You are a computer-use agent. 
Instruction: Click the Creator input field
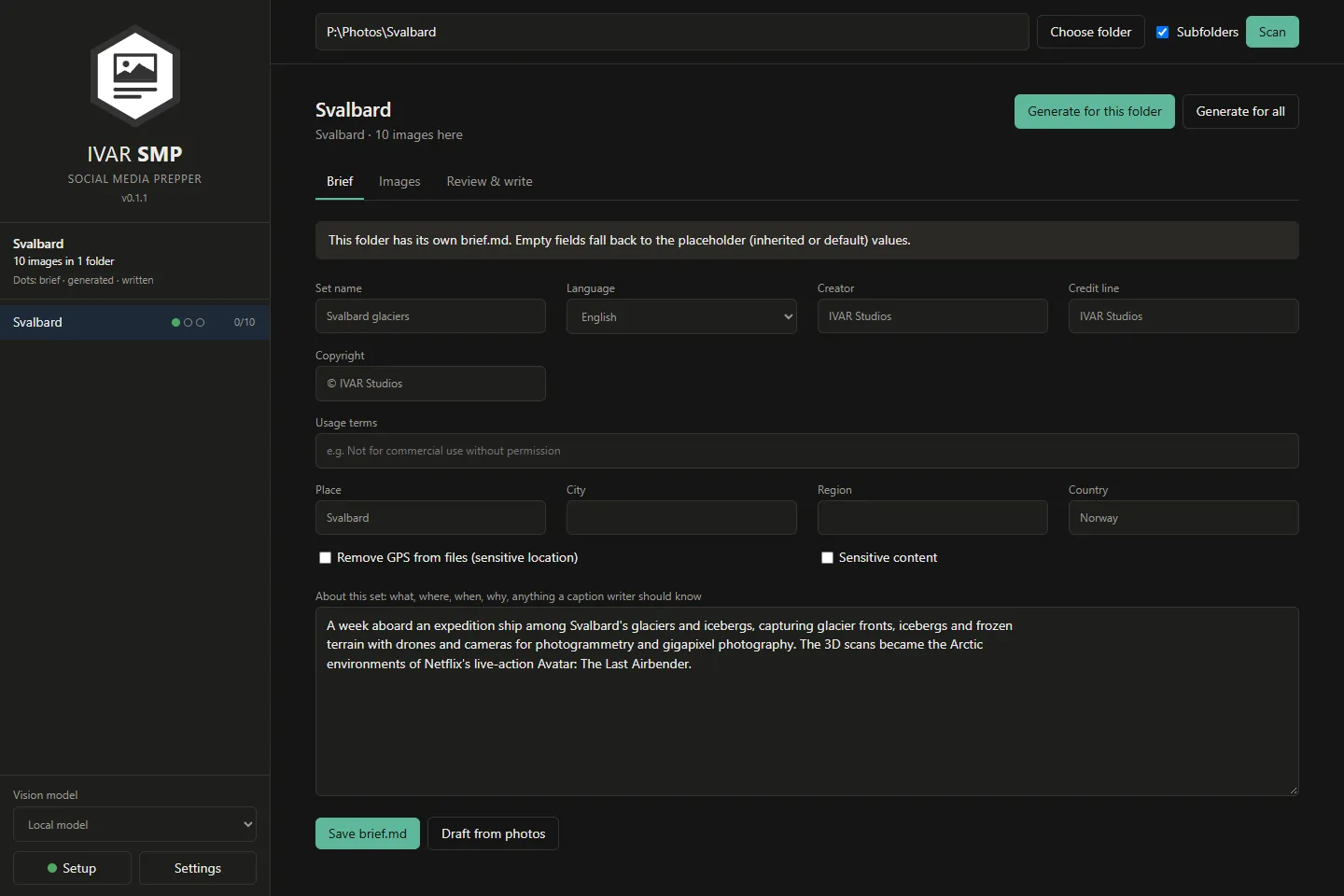point(932,316)
